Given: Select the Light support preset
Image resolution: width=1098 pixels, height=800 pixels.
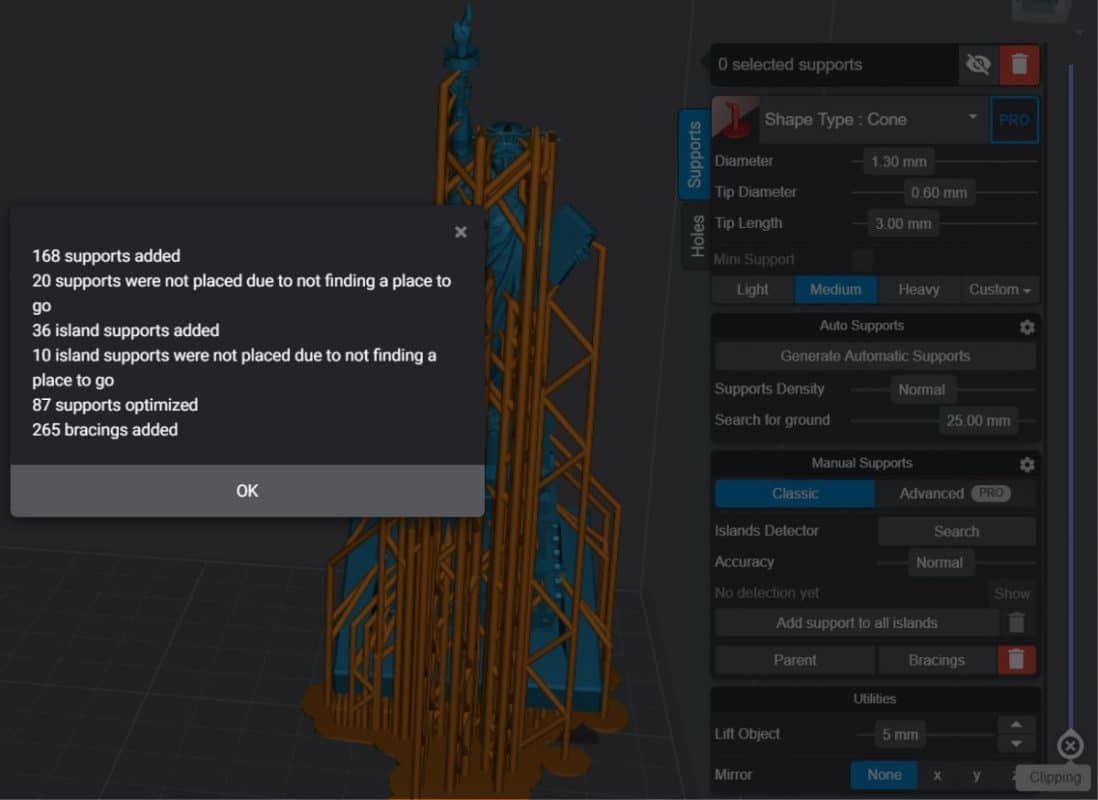Looking at the screenshot, I should tap(753, 289).
